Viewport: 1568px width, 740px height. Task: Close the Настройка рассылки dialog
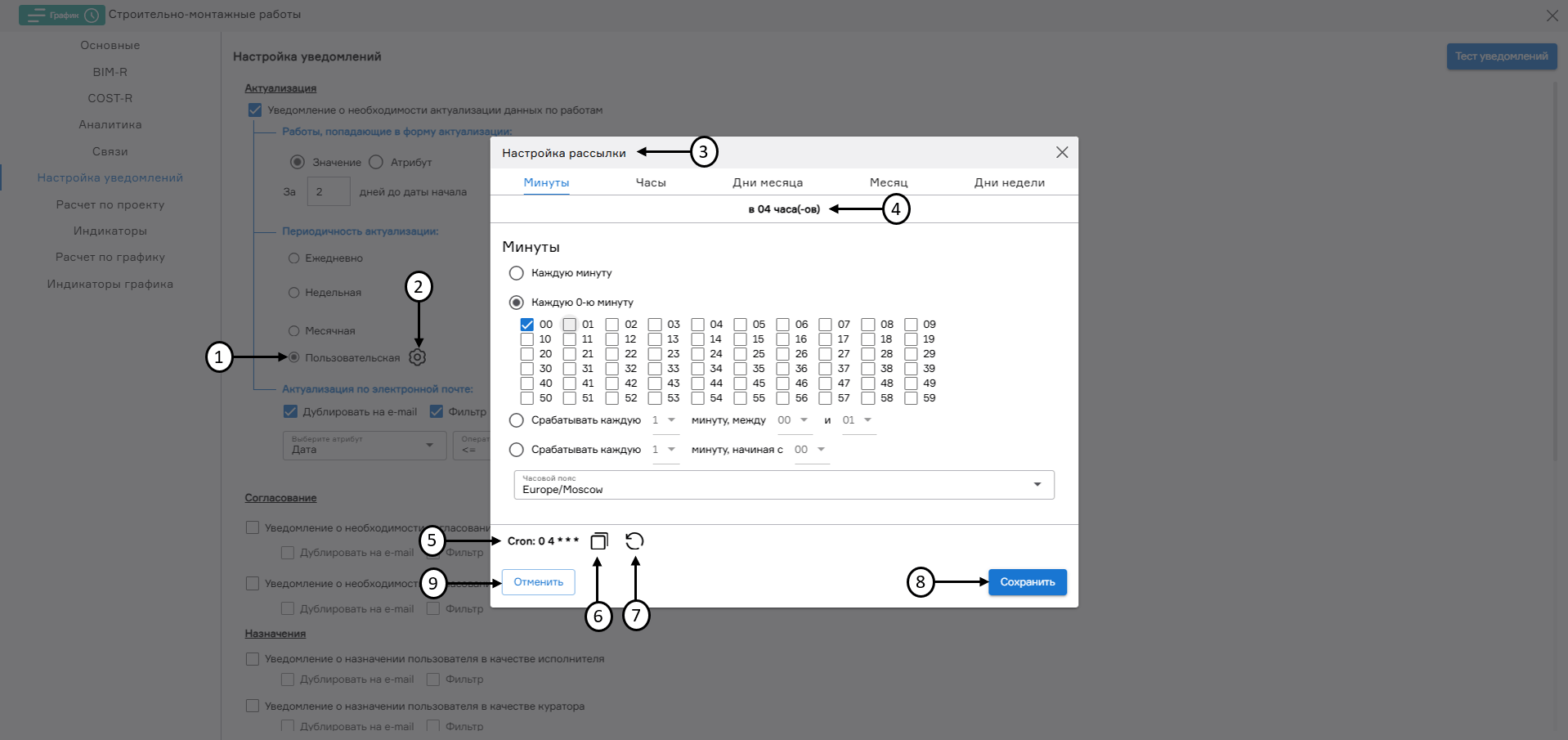1061,152
